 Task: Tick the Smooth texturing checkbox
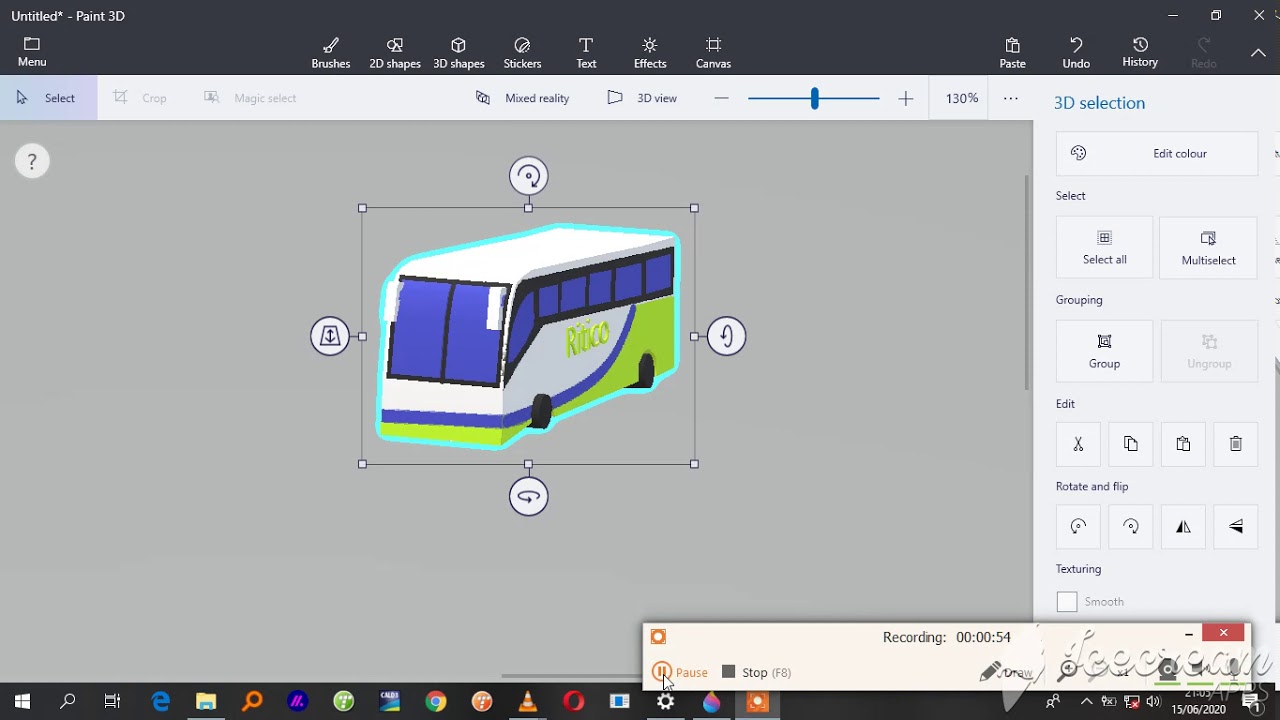tap(1067, 601)
